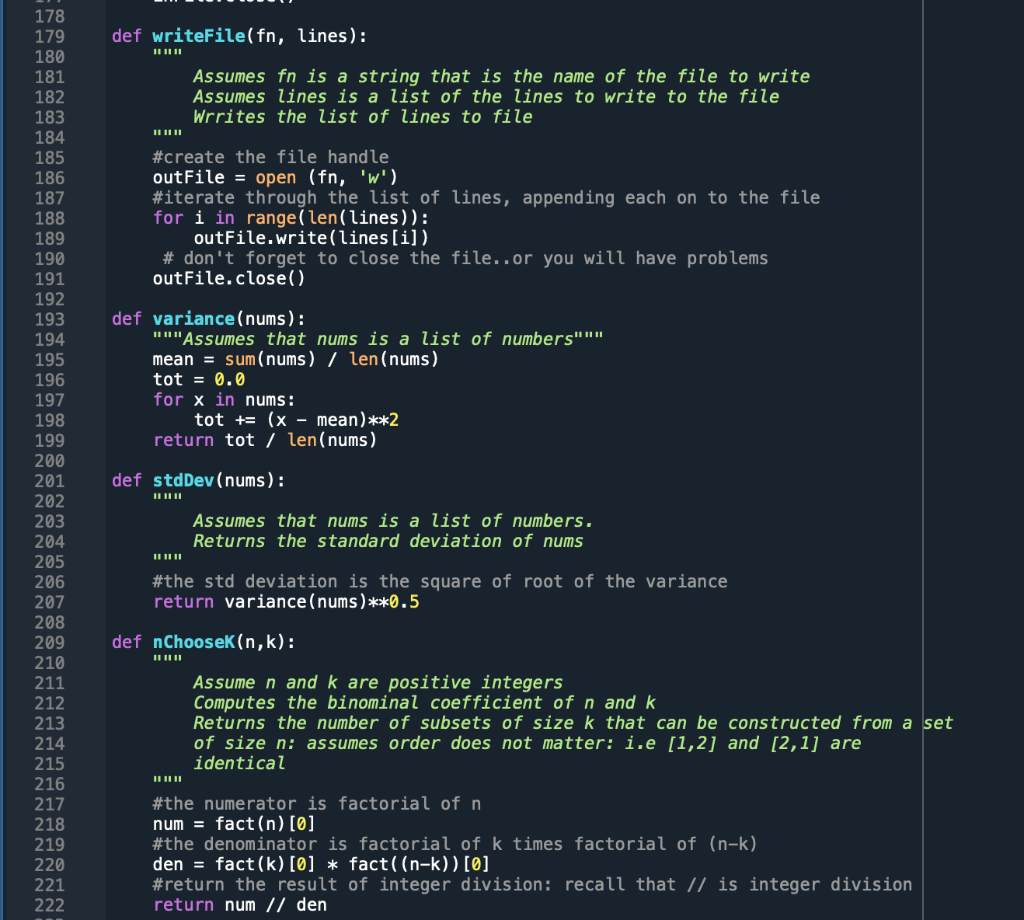The height and width of the screenshot is (920, 1024).
Task: Click 'num = fact(n)[0]' line
Action: coord(234,824)
